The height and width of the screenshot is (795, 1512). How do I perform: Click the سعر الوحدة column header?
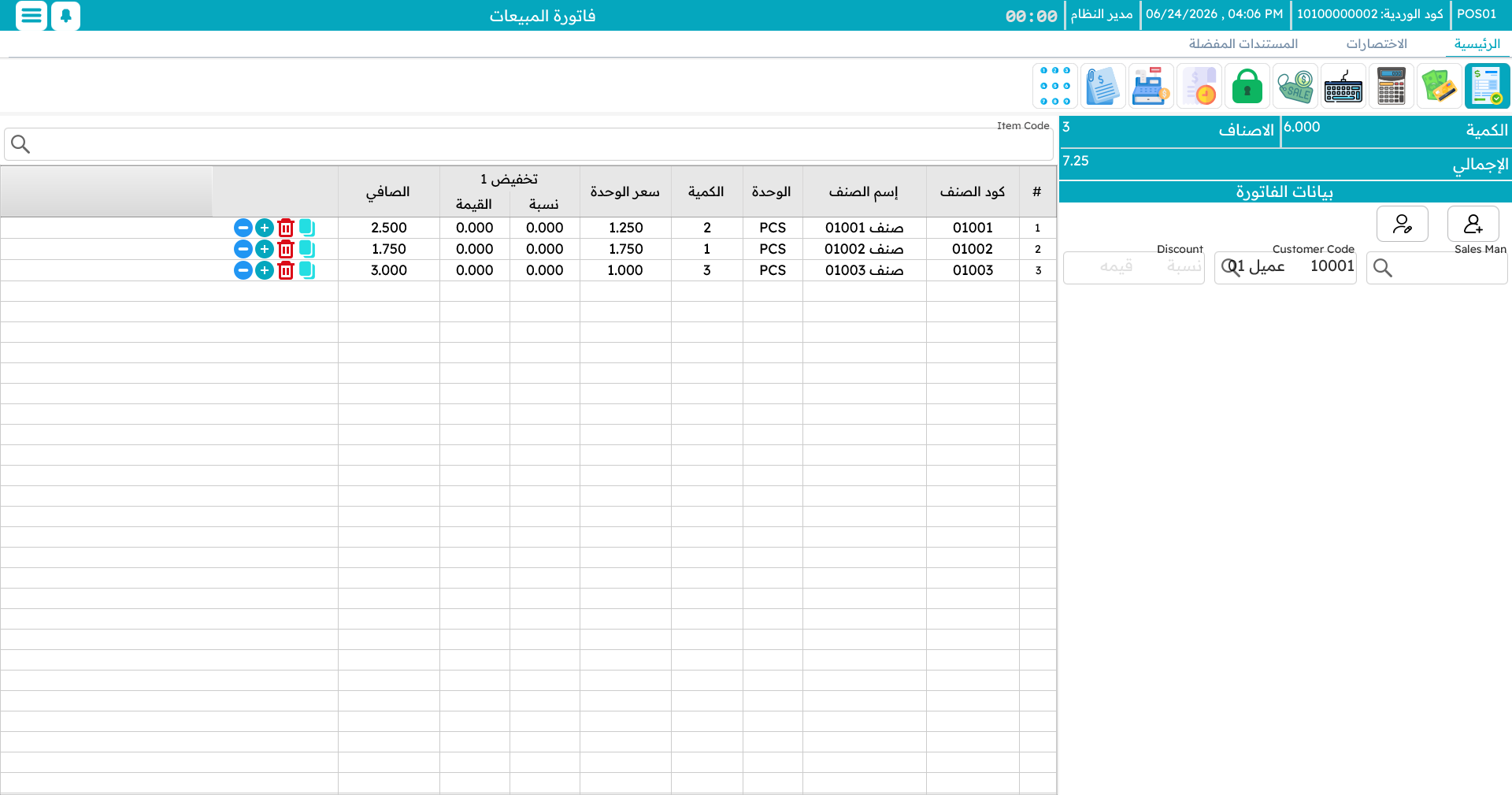click(x=625, y=191)
